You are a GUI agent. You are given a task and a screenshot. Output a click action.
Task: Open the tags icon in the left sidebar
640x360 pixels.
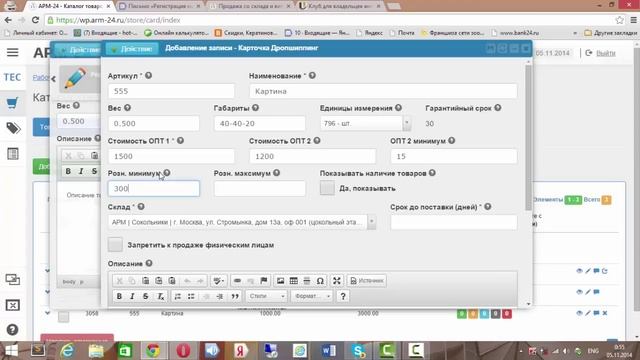(13, 128)
